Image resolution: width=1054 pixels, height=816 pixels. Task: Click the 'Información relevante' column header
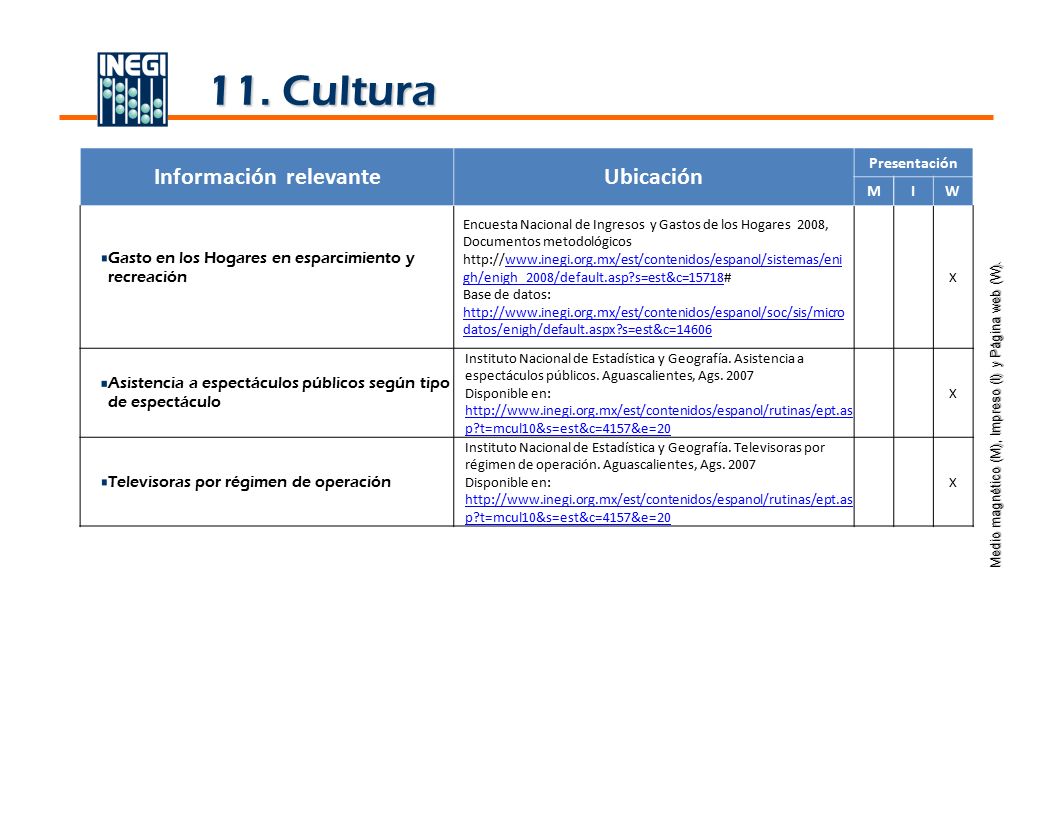(267, 177)
